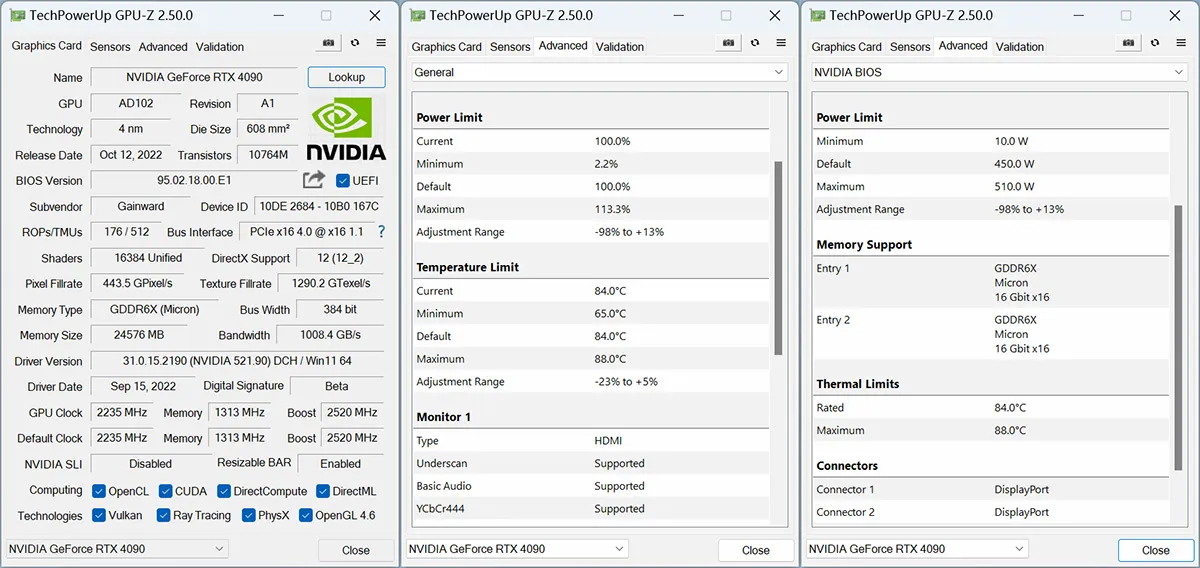
Task: Click the GPU-Z app icon in middle title bar
Action: pos(417,15)
